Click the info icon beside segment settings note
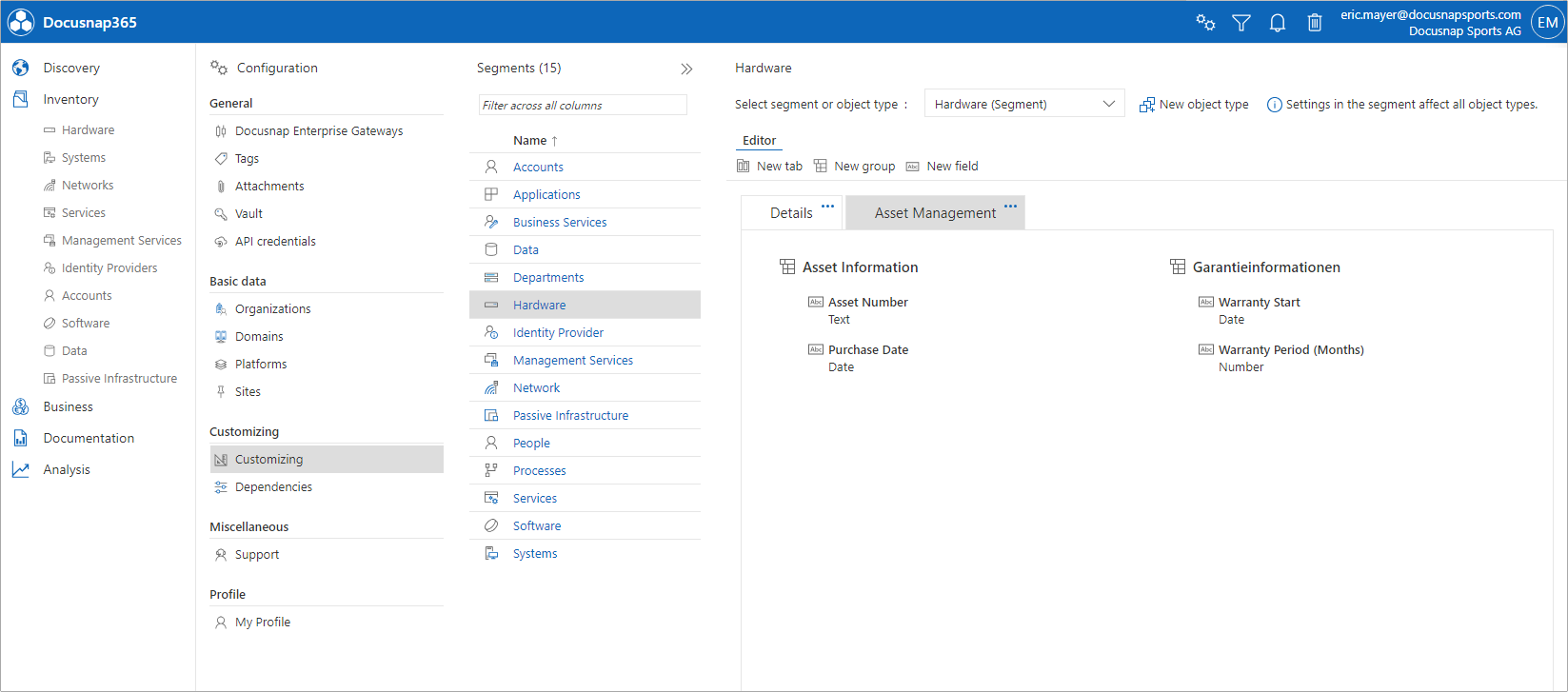The image size is (1568, 692). point(1274,105)
